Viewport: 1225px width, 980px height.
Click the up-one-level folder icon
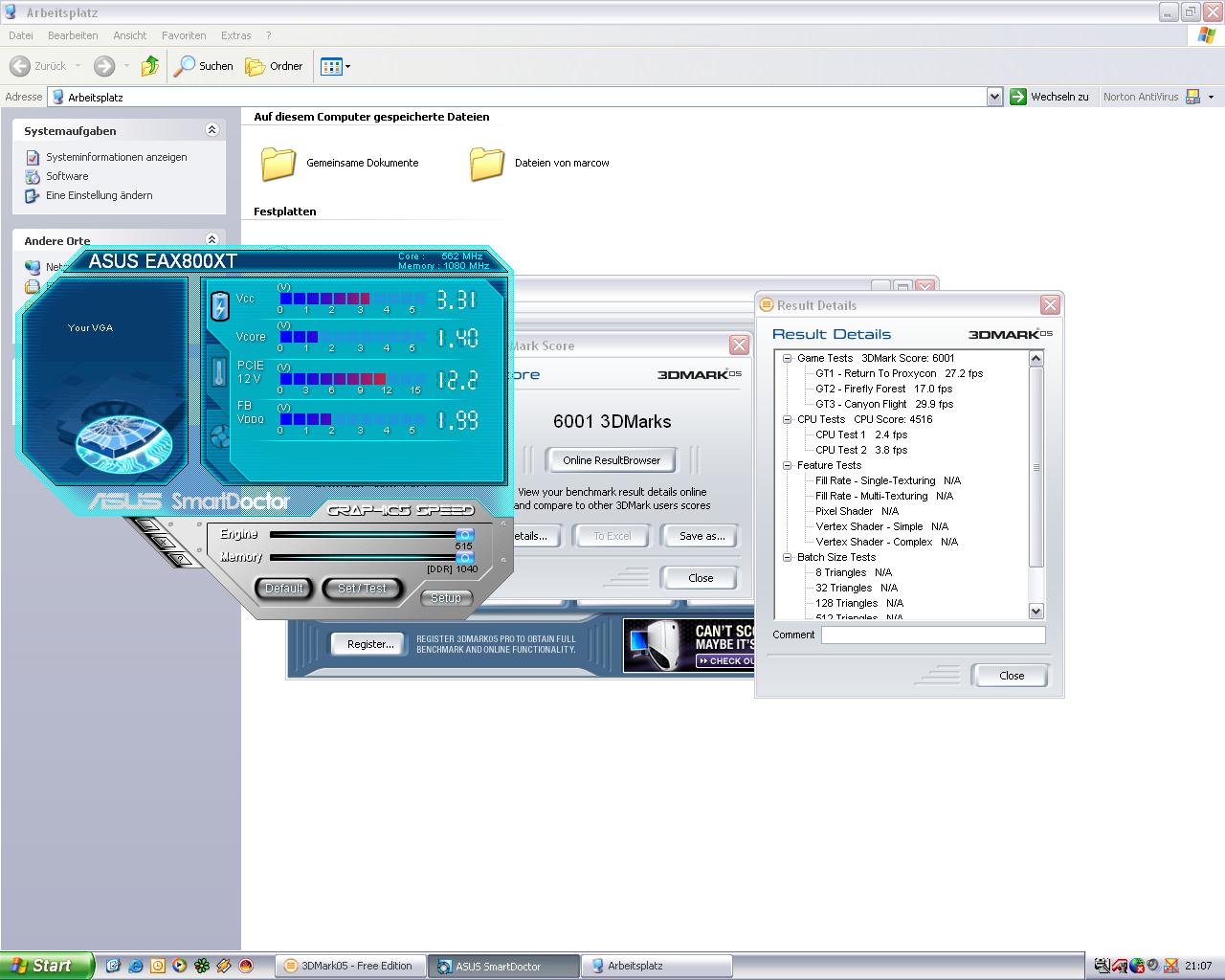click(x=149, y=66)
